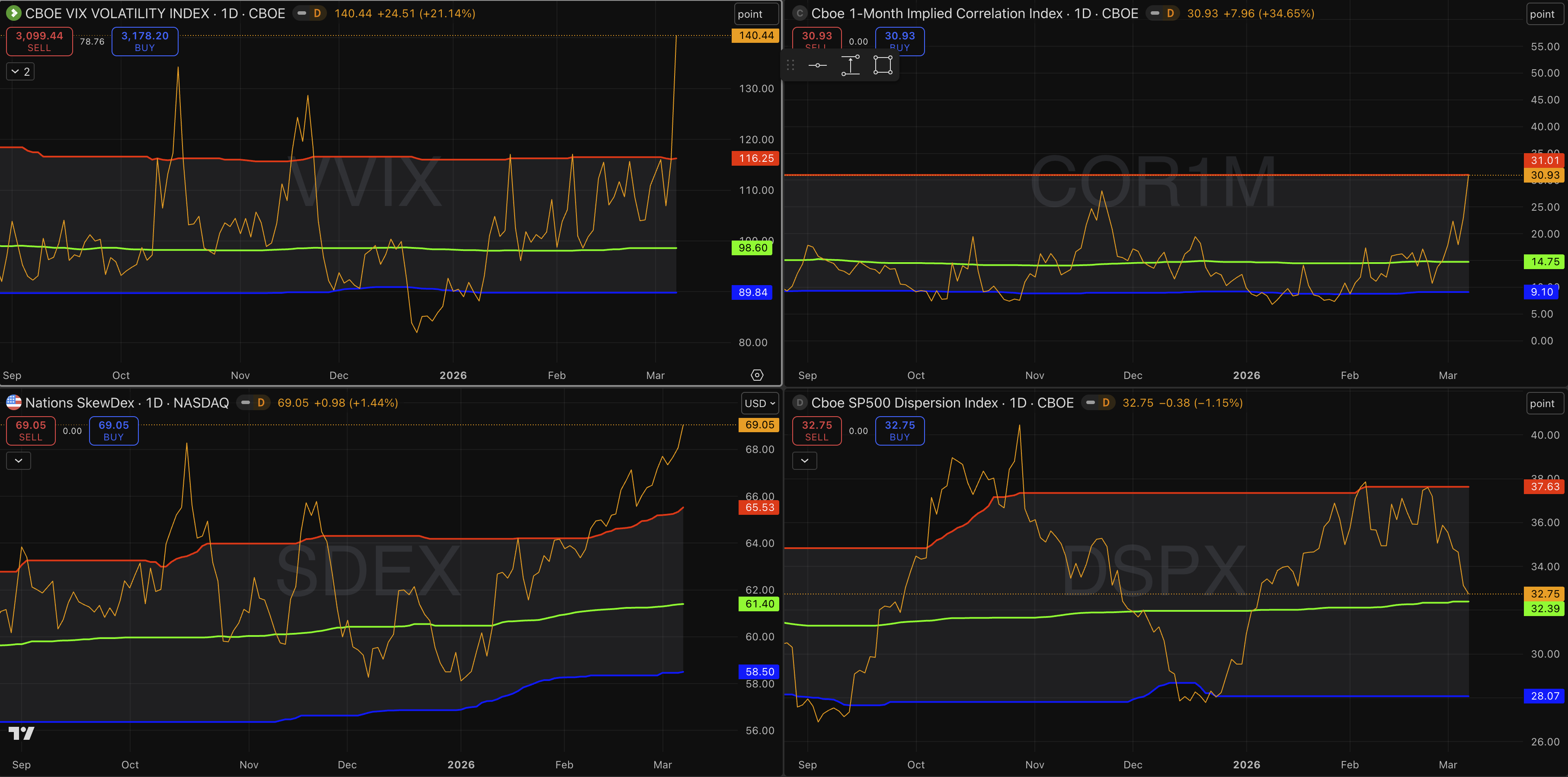Click the green 61.40 price label on SkewDex
This screenshot has height=777, width=1568.
[x=758, y=604]
